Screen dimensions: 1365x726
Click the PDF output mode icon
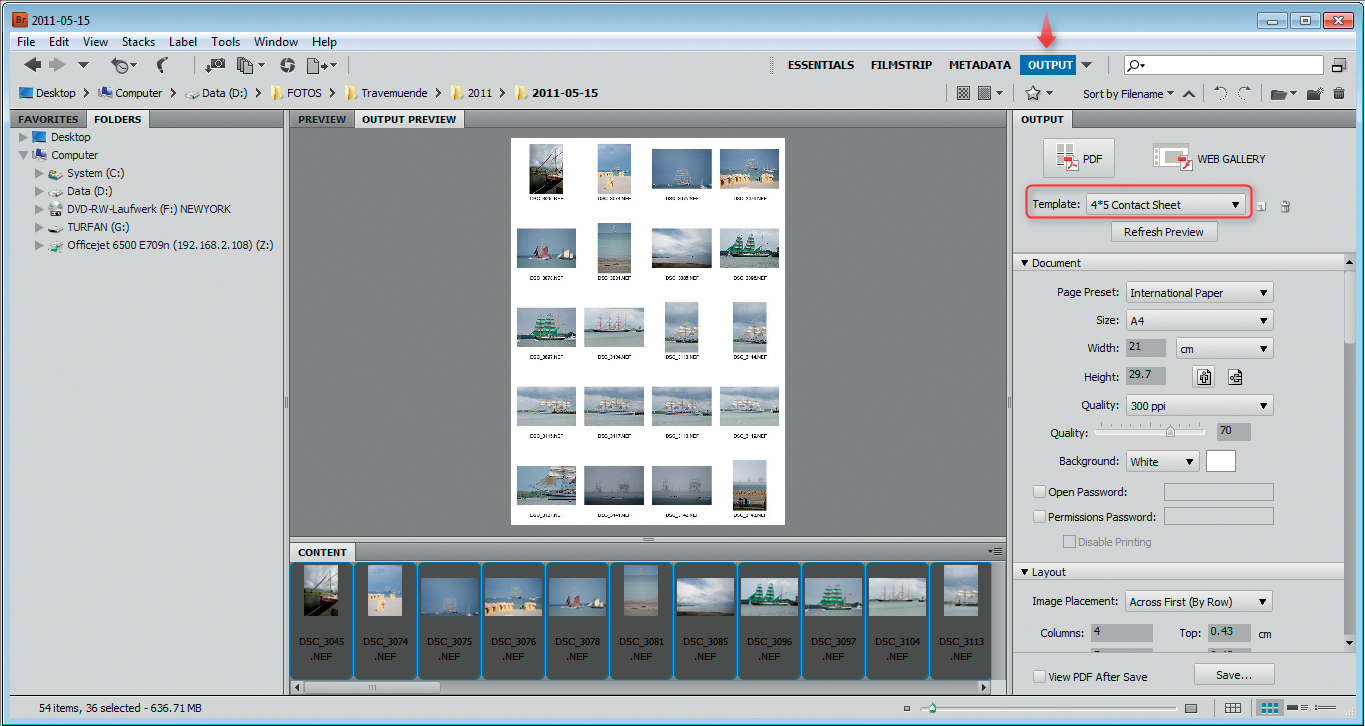coord(1078,158)
